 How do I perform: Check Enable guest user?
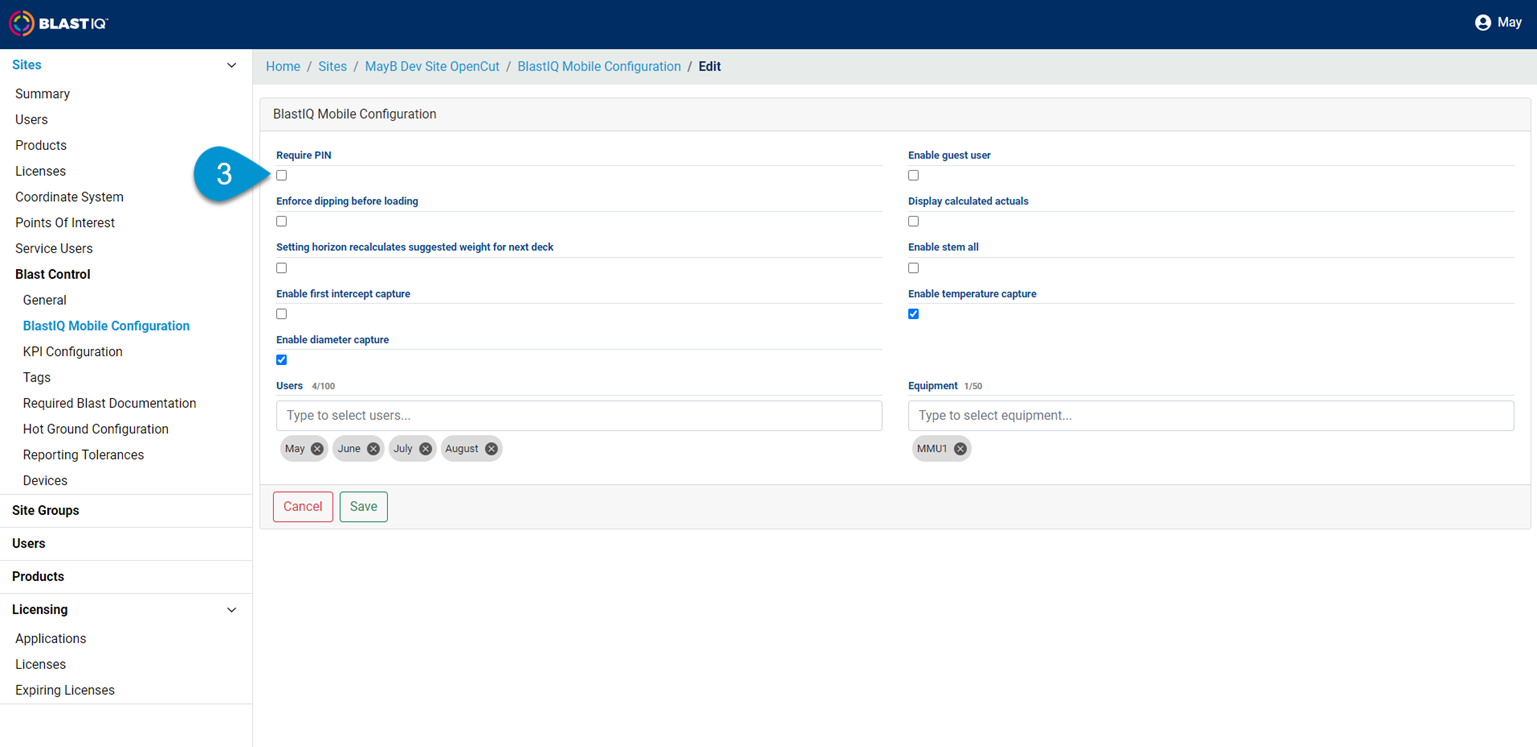coord(913,175)
